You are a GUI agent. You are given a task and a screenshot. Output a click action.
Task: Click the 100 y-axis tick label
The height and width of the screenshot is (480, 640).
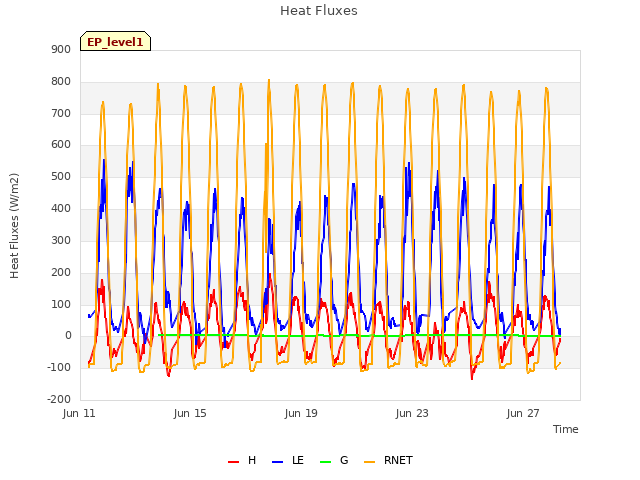tap(61, 304)
